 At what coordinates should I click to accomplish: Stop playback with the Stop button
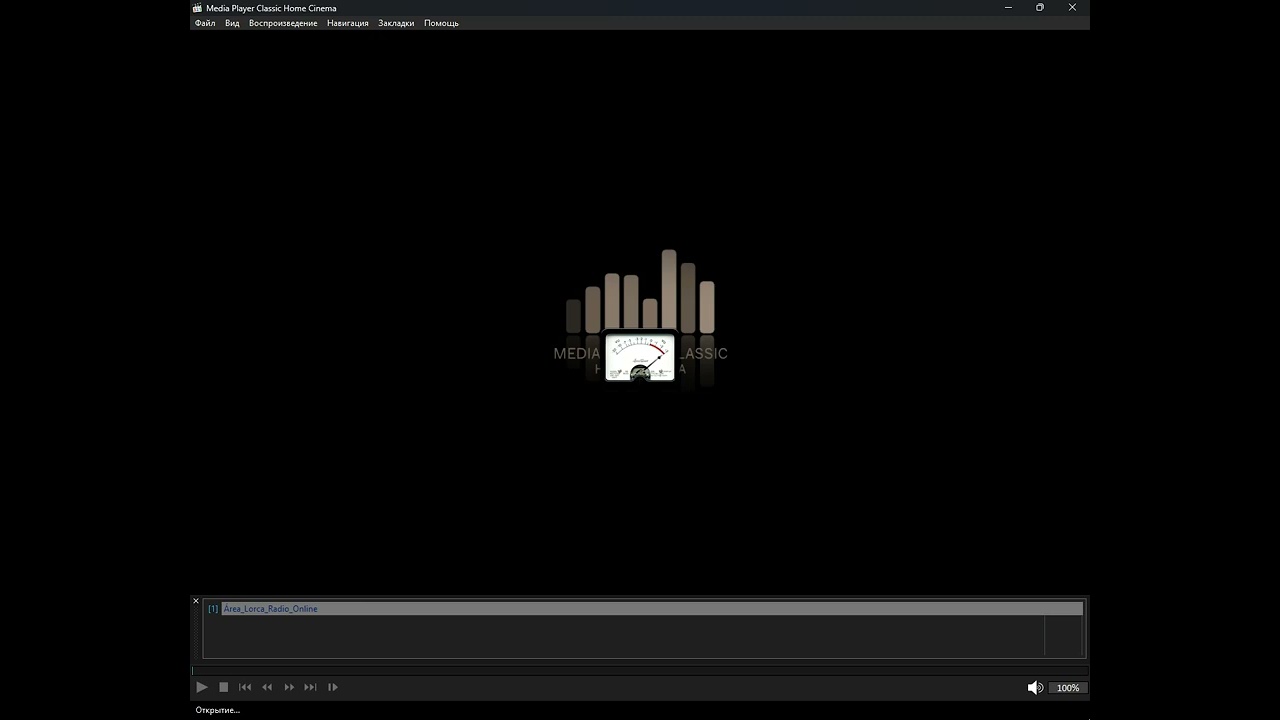pos(224,687)
